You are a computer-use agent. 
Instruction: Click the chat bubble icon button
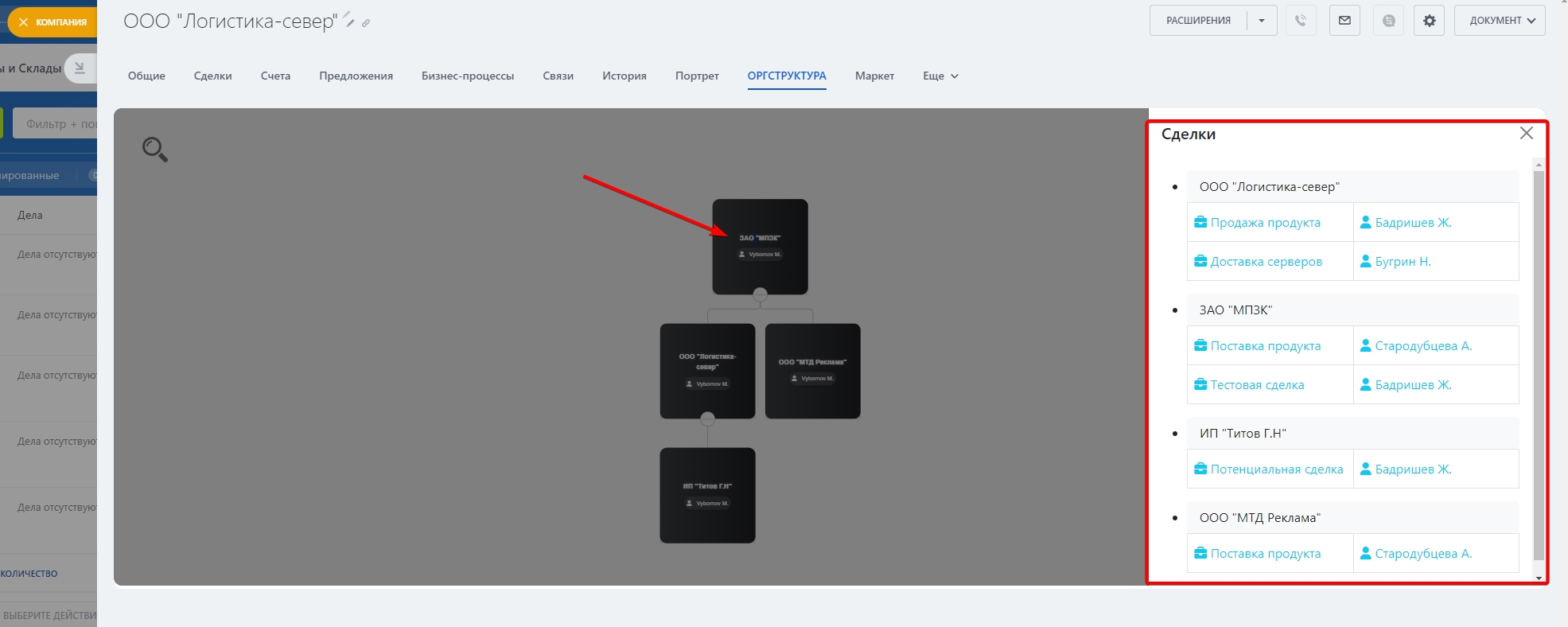tap(1389, 21)
